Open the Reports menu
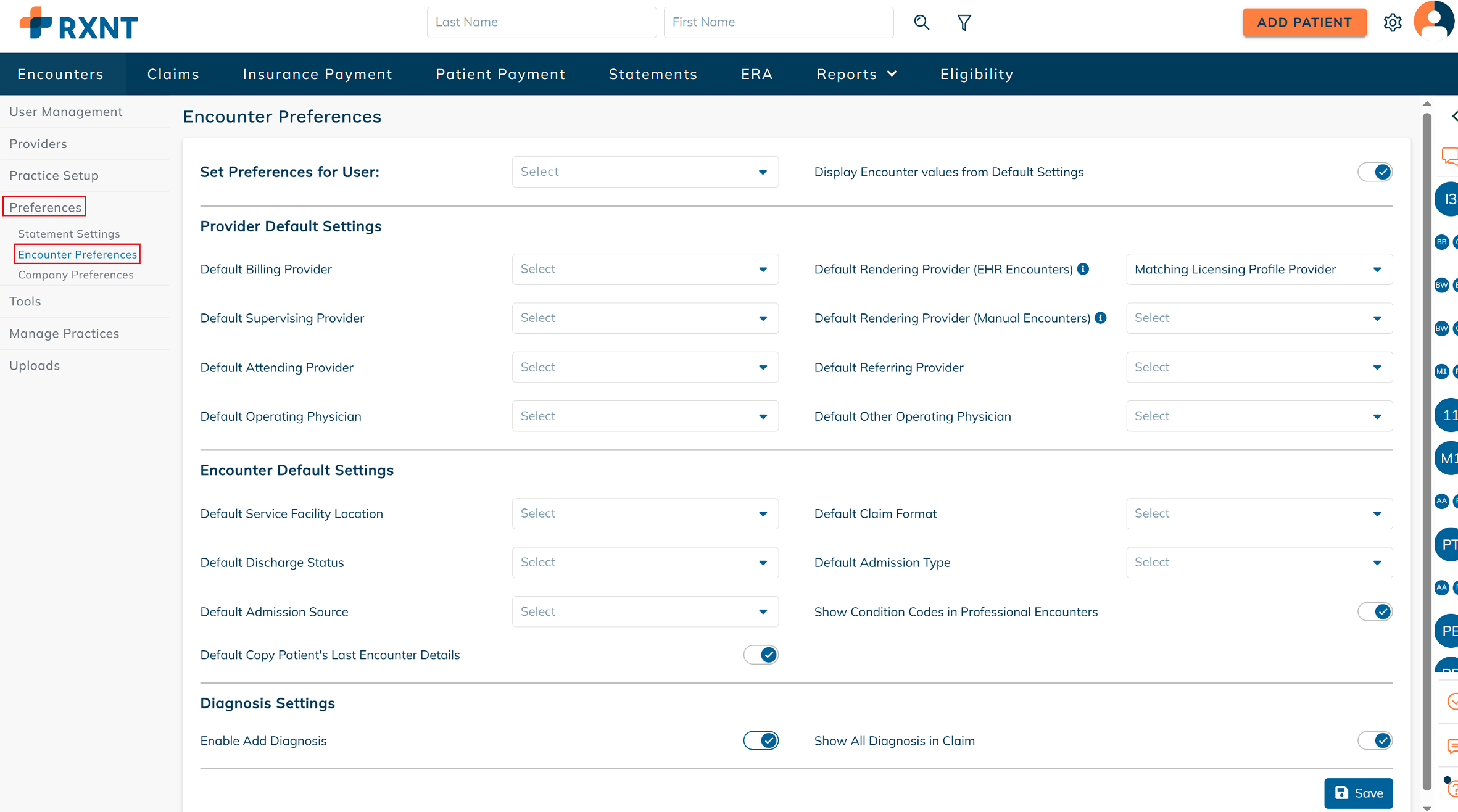 pyautogui.click(x=856, y=74)
